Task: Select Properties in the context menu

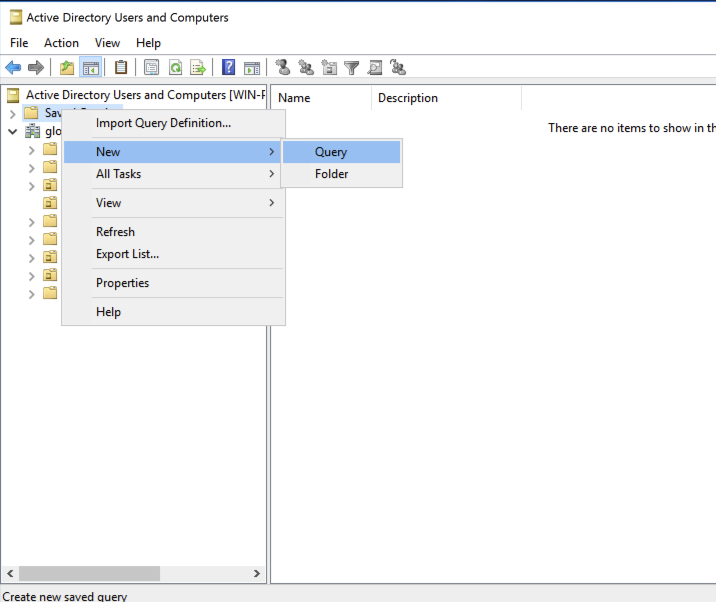Action: (x=122, y=283)
